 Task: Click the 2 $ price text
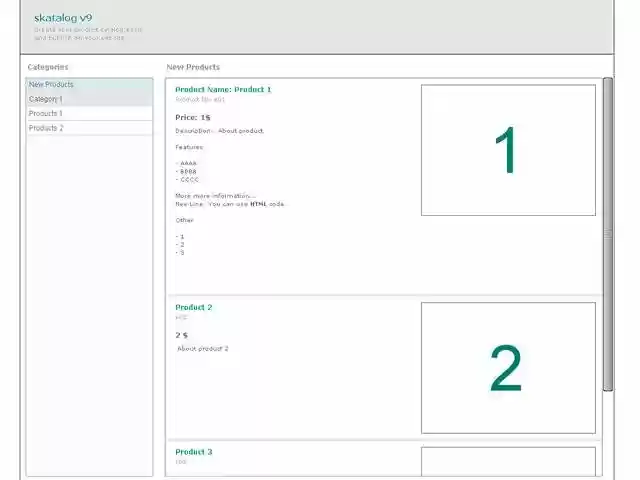point(182,335)
